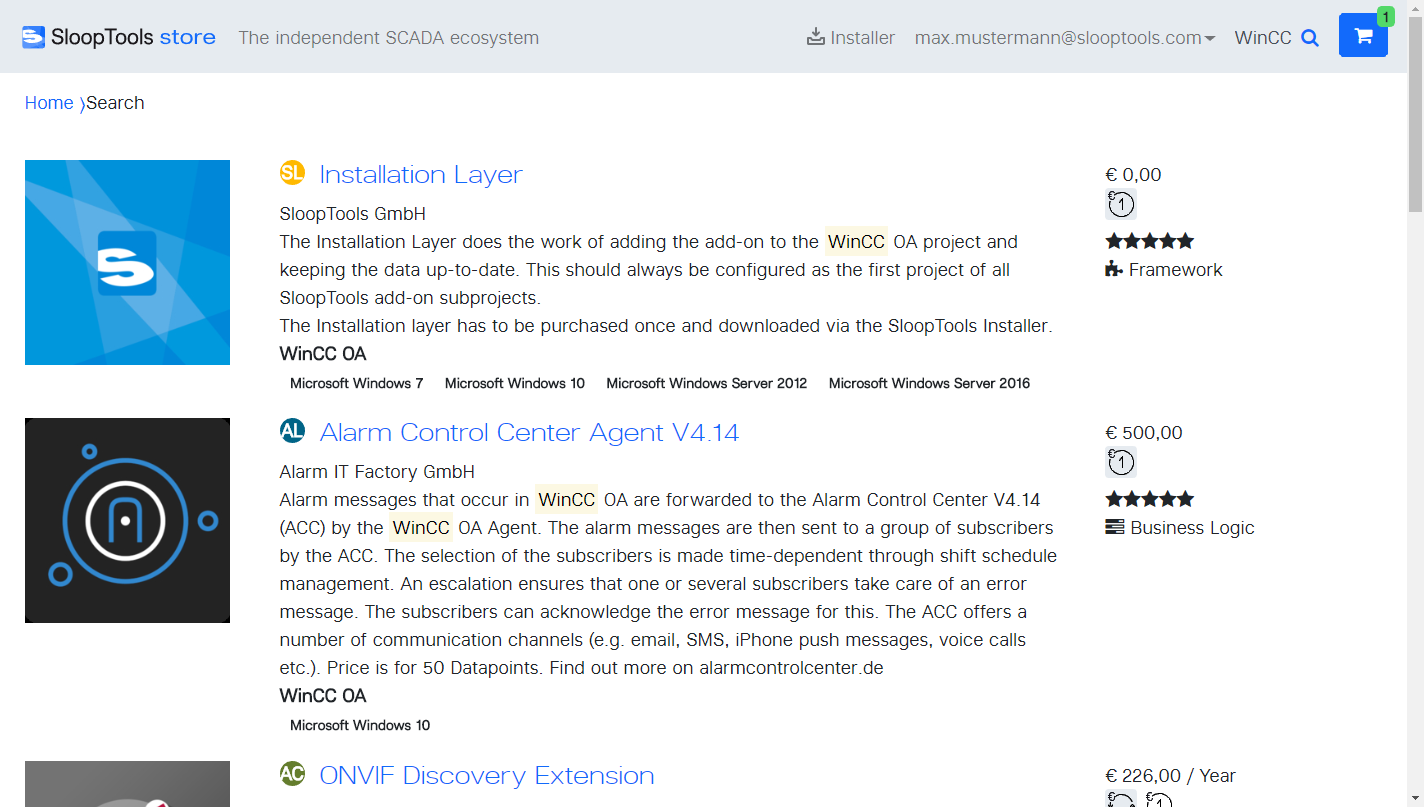Click one-time purchase icon under € 500,00

pos(1121,462)
